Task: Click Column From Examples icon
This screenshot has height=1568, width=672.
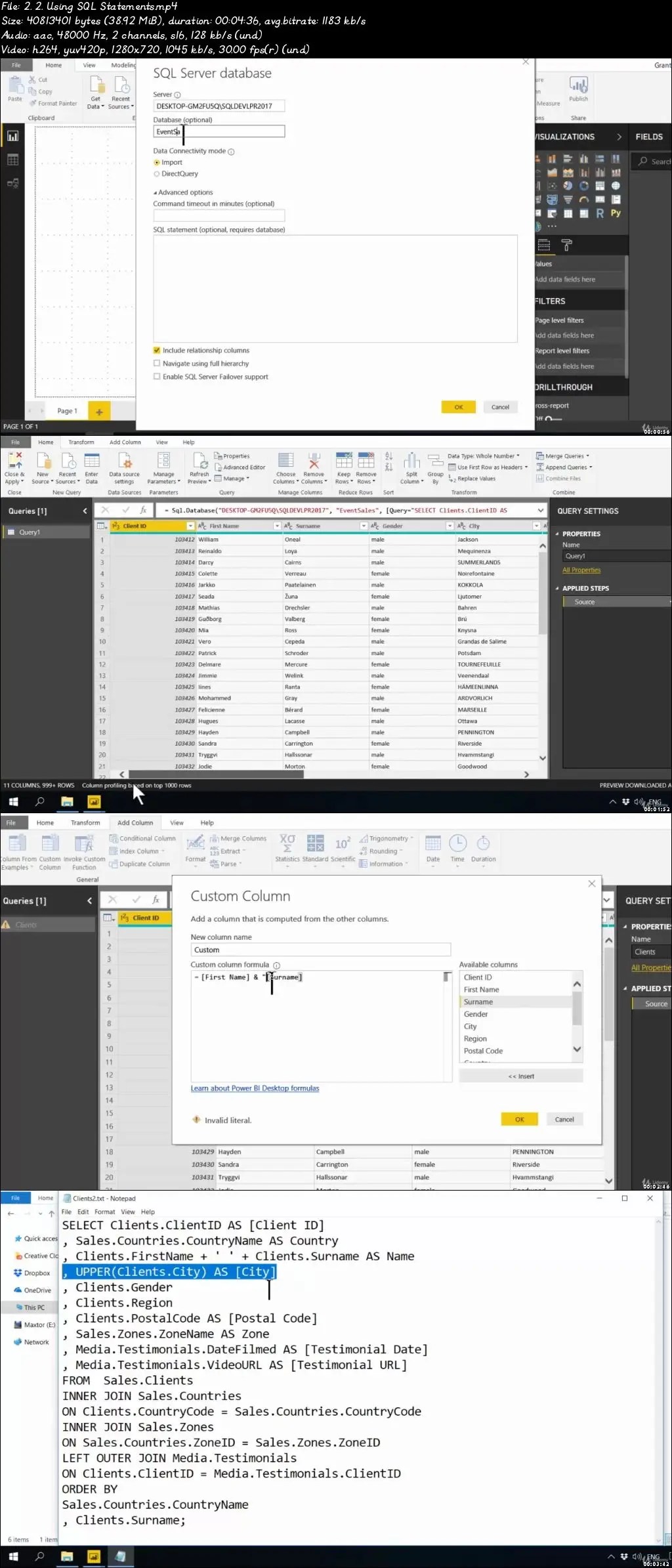Action: coord(17,843)
